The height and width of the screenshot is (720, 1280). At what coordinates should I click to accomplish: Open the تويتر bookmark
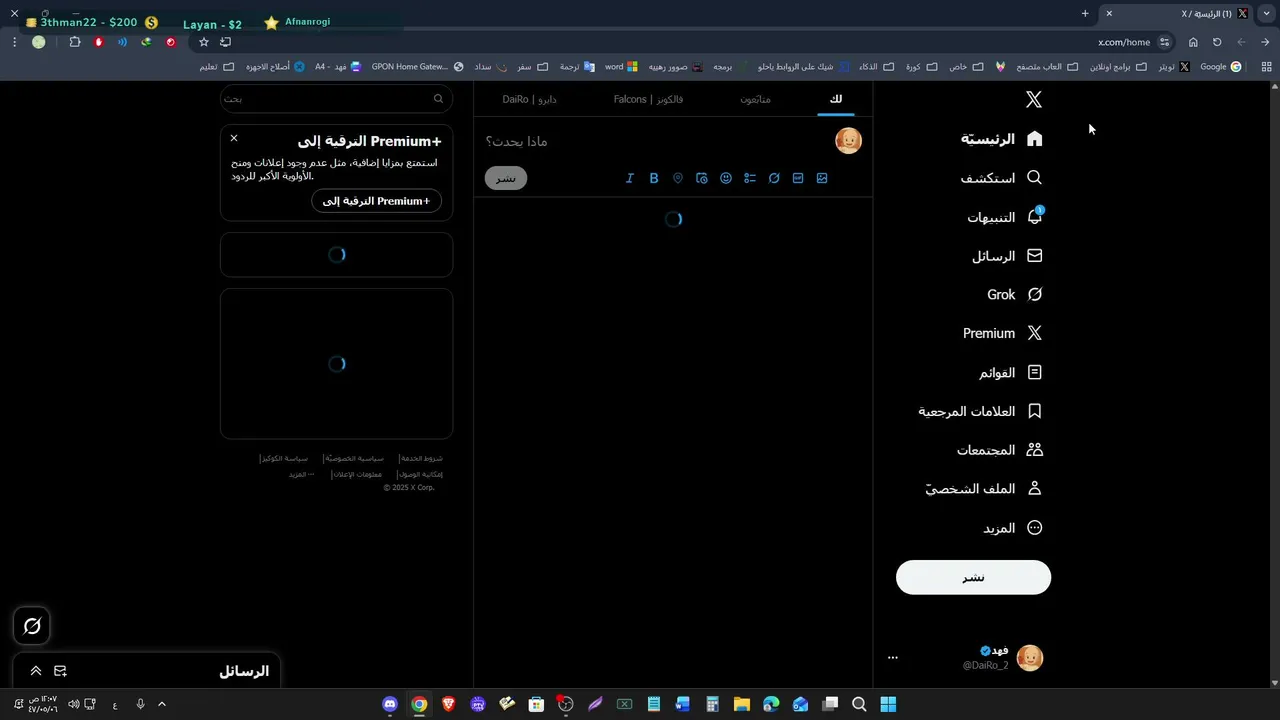click(x=1174, y=67)
